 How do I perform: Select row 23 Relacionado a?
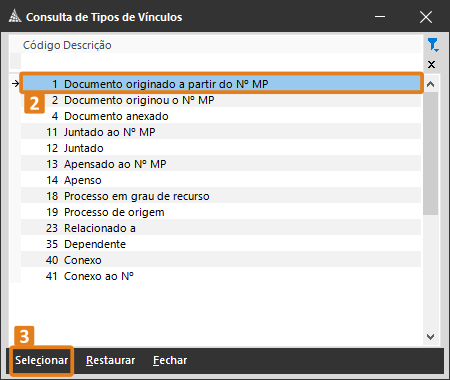(221, 228)
